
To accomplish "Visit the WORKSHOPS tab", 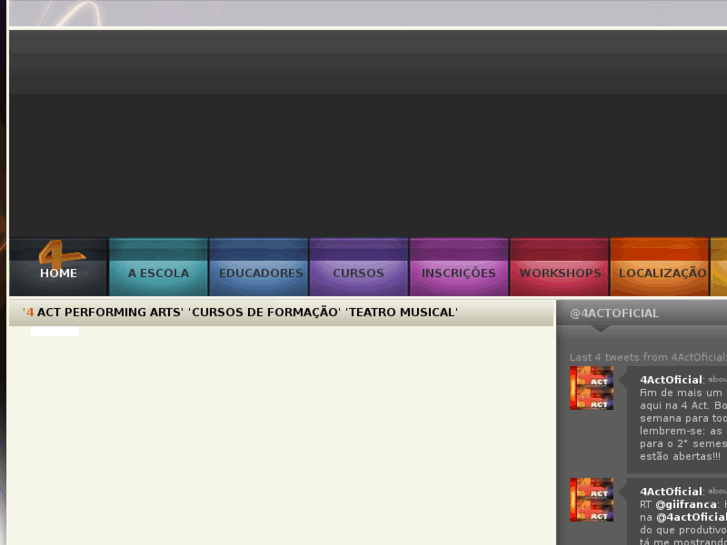I will (559, 267).
